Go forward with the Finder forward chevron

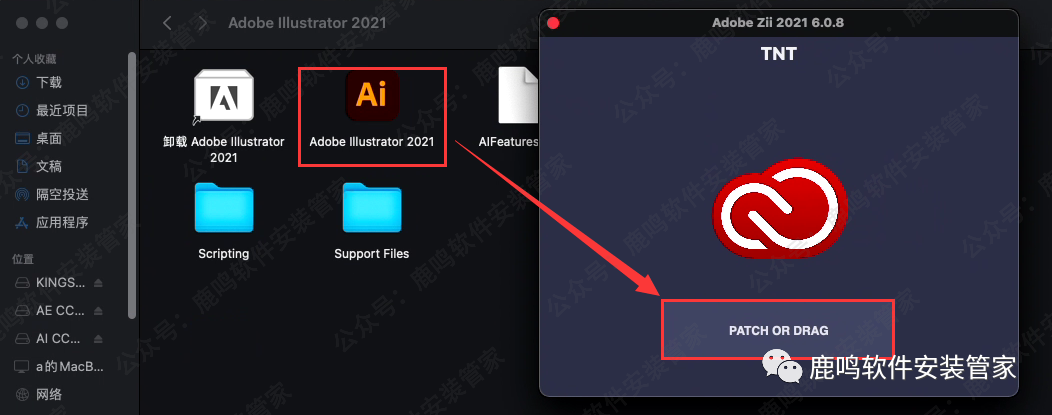[x=203, y=23]
